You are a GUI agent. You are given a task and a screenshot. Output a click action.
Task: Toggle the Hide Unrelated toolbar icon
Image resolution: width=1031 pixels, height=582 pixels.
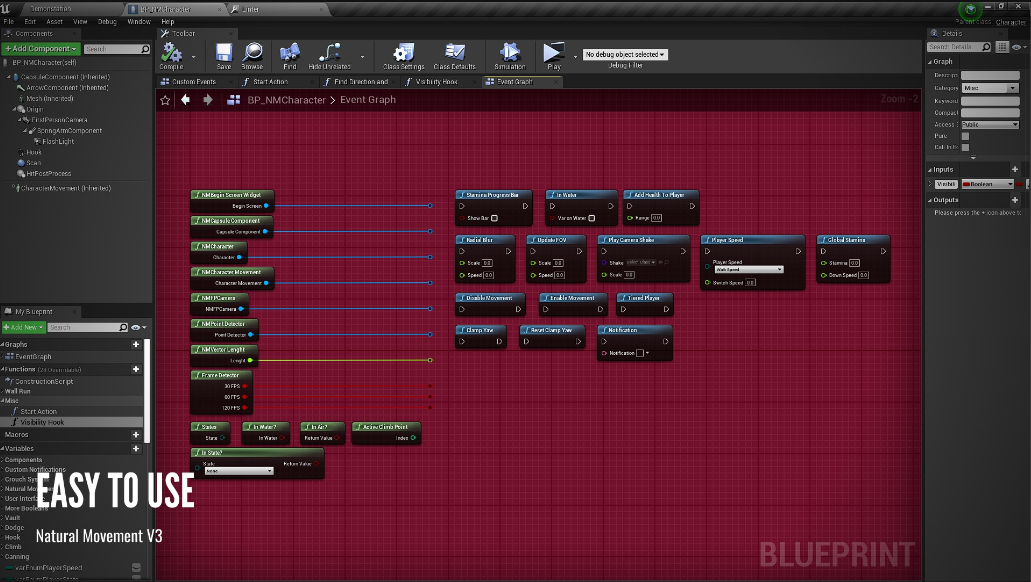[329, 53]
